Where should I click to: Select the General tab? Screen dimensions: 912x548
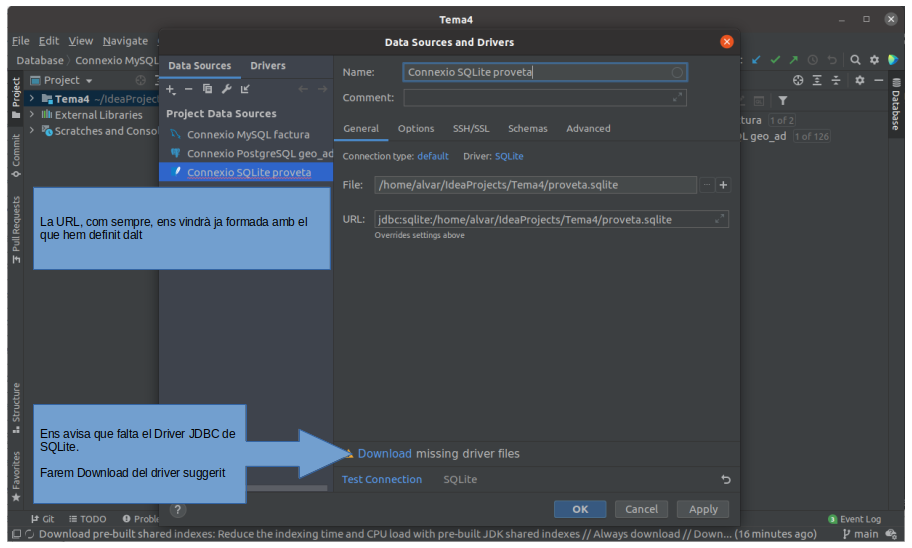[361, 129]
